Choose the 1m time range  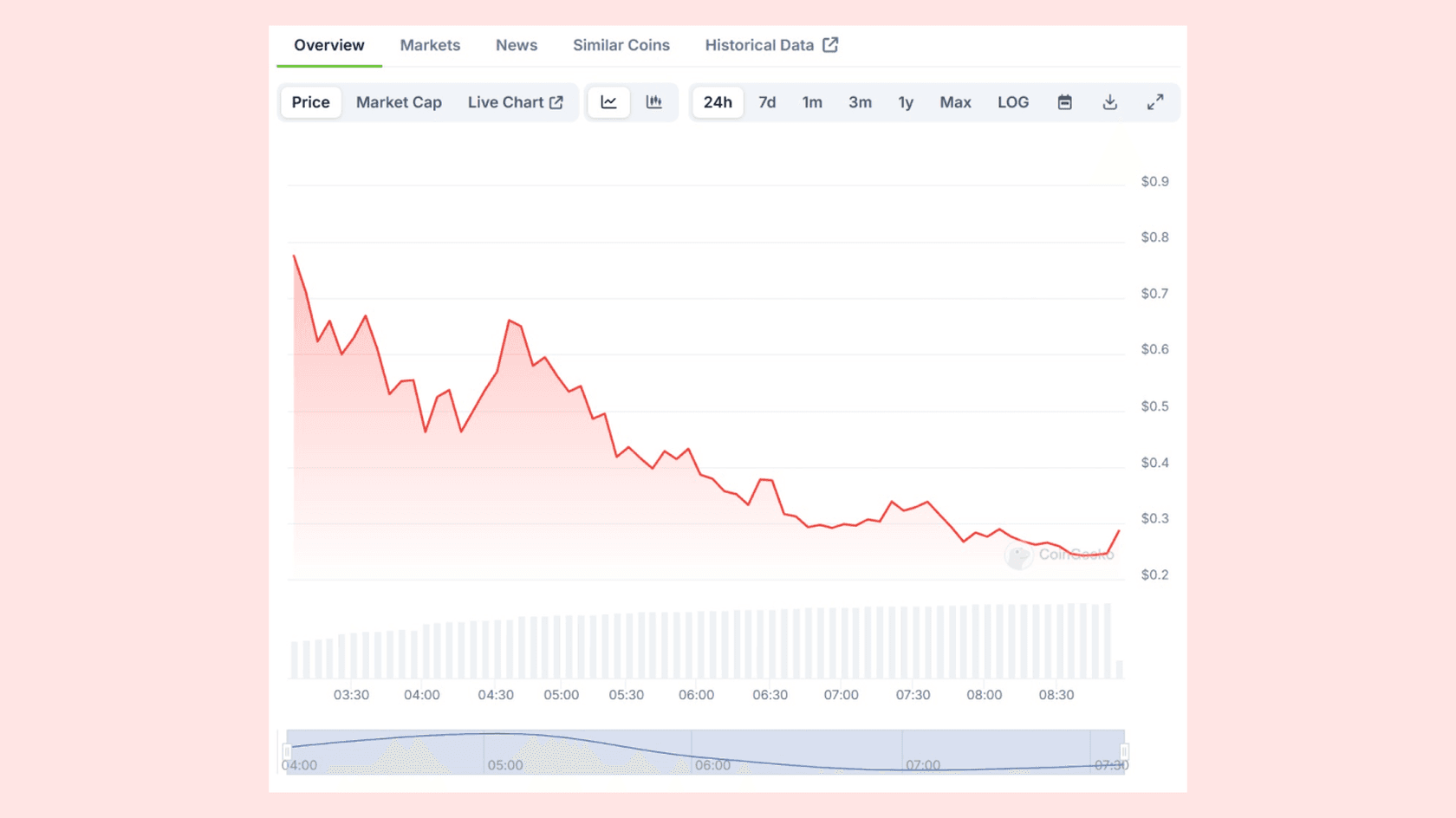812,102
